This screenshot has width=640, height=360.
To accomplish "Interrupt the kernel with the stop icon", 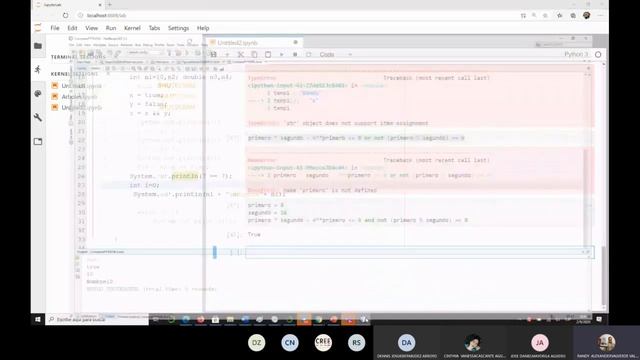I will [x=295, y=54].
